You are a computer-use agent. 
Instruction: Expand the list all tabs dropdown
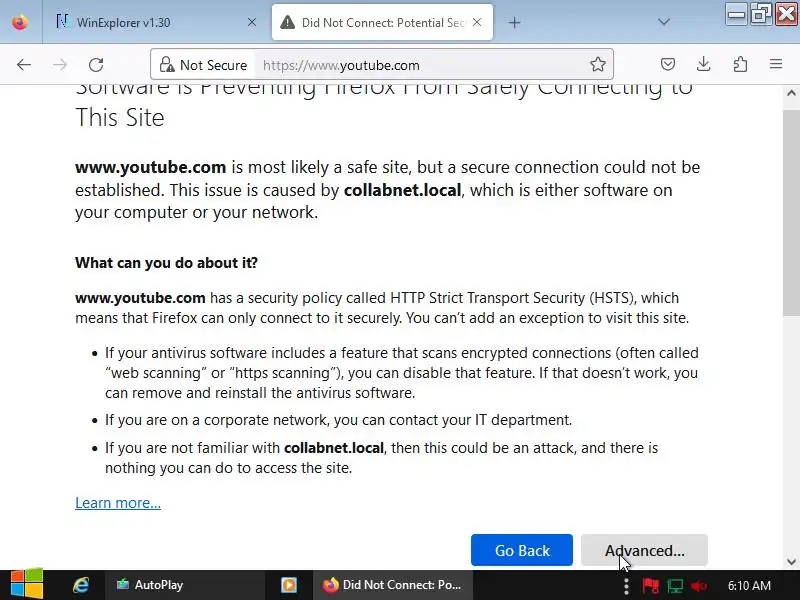pyautogui.click(x=664, y=22)
